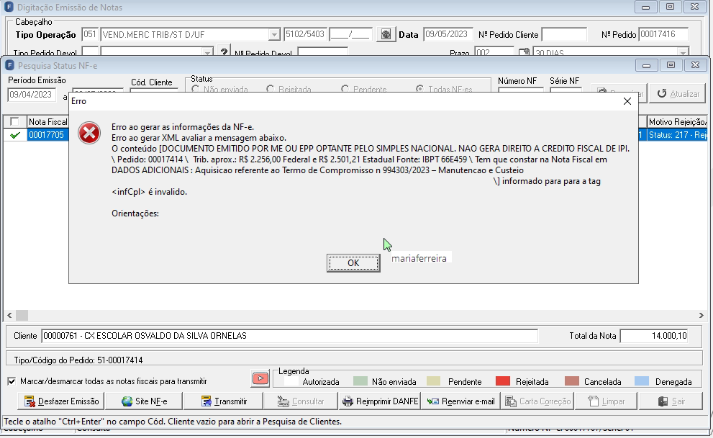
Task: Click the Série NF input field
Action: (566, 91)
